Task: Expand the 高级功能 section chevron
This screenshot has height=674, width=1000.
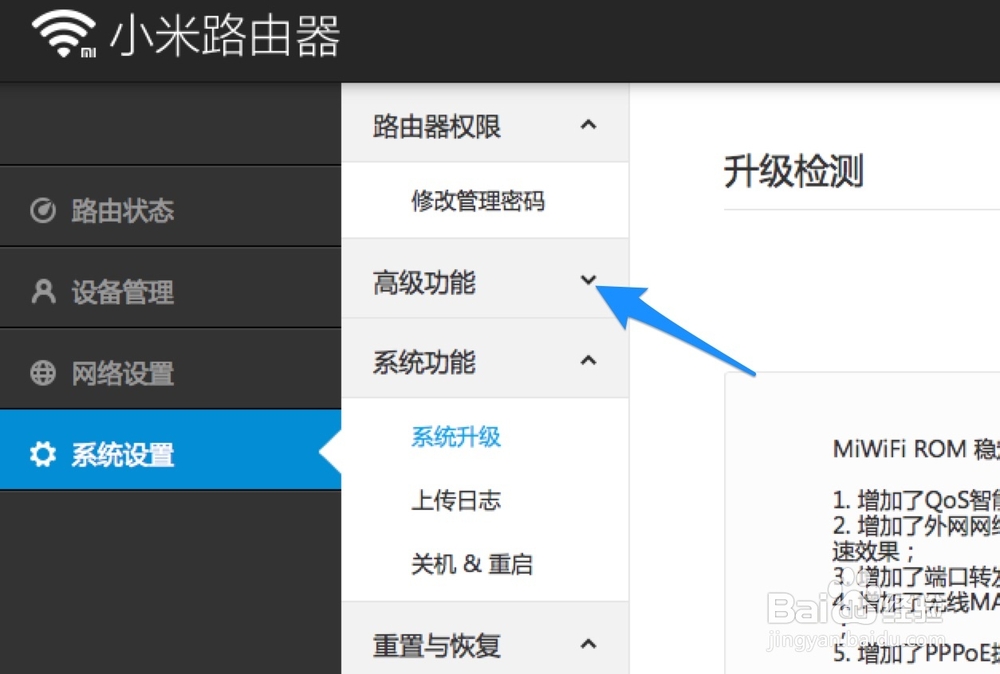Action: [588, 279]
